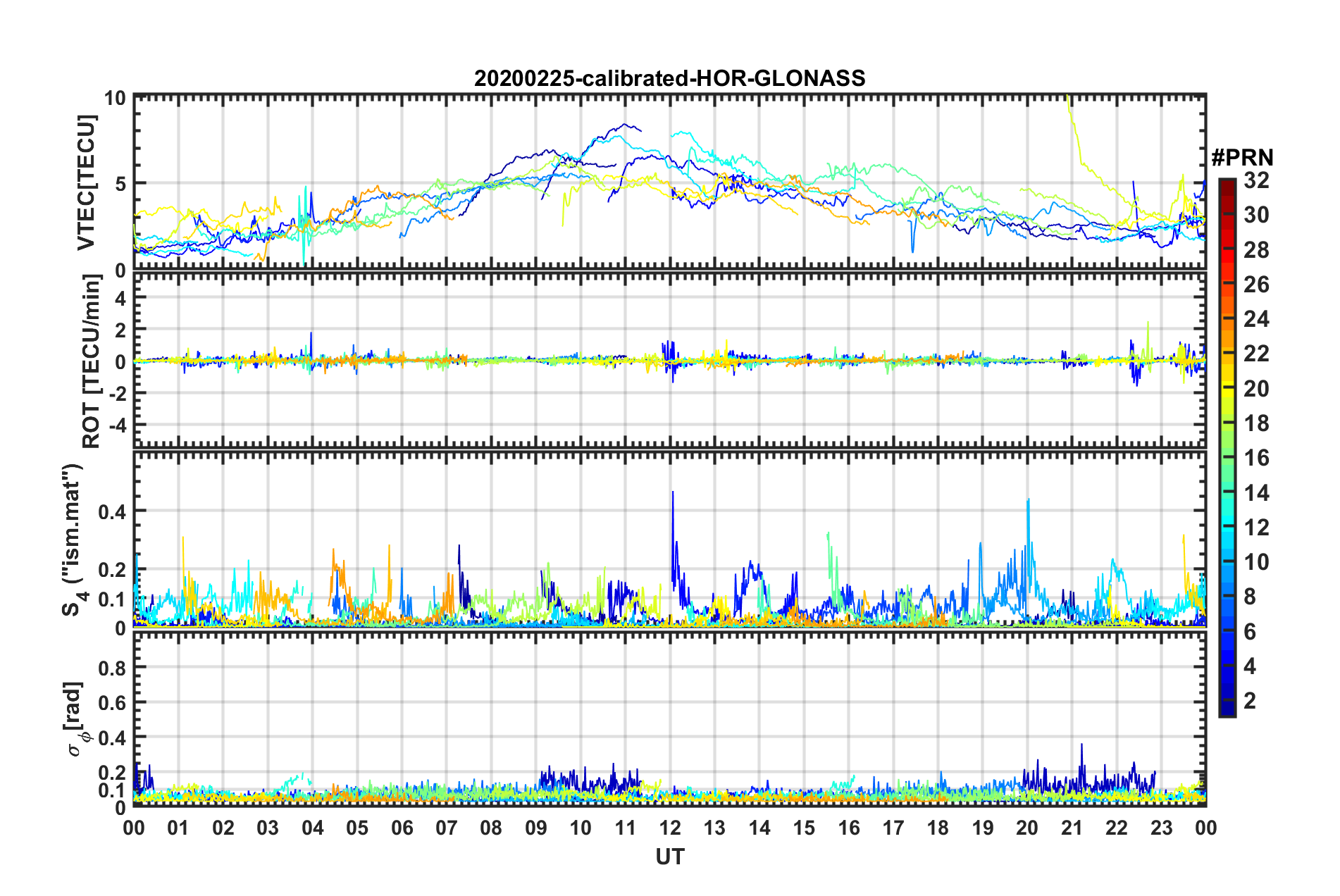Click x-axis tick label 18
This screenshot has width=1340, height=896.
tap(938, 828)
